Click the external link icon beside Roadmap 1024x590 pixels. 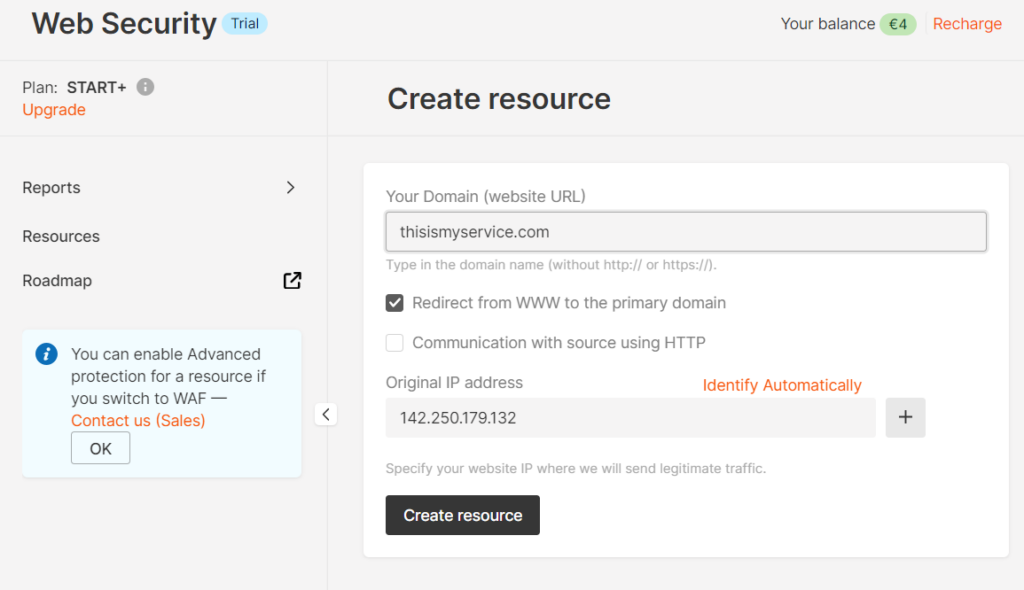[x=292, y=281]
